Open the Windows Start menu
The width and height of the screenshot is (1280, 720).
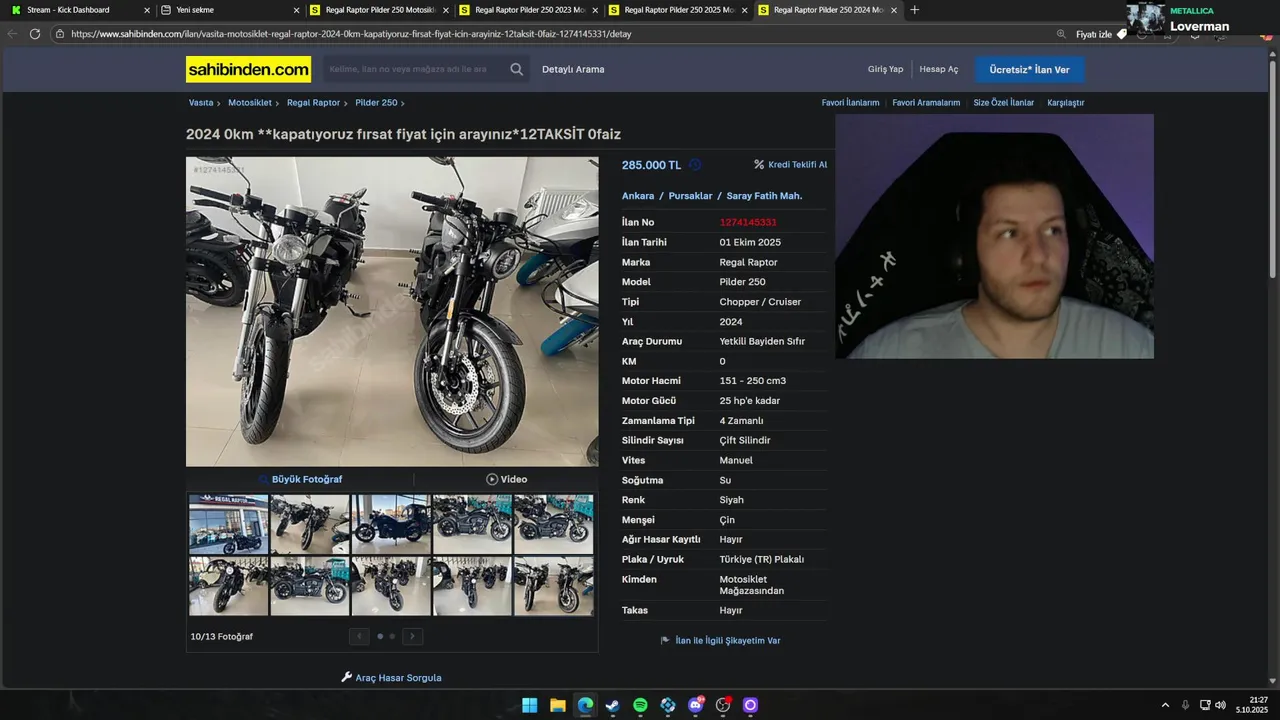(529, 705)
